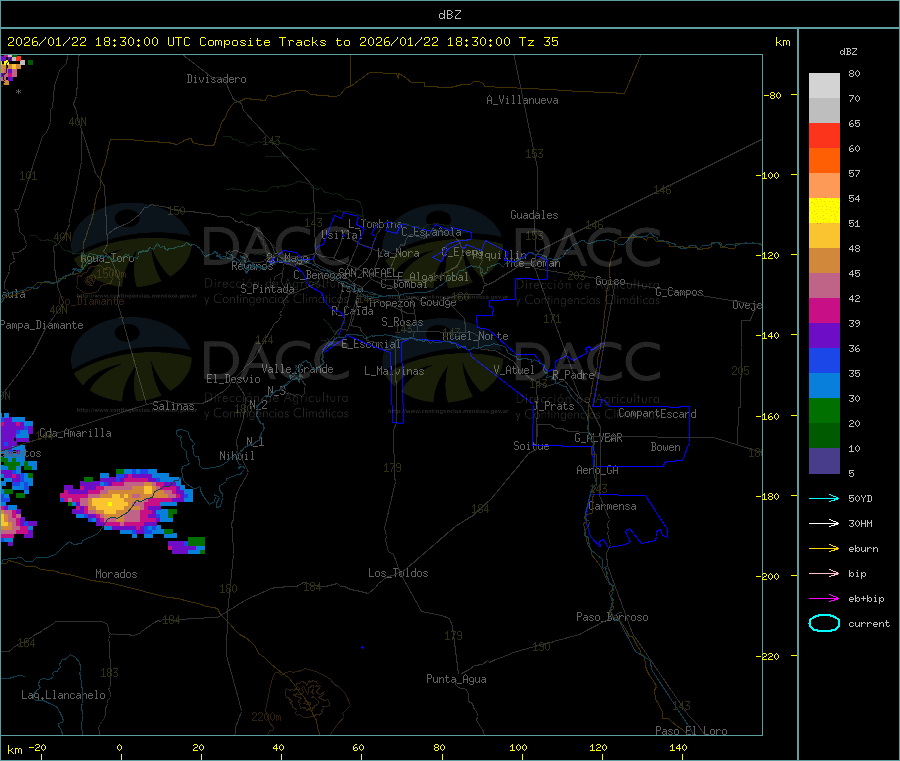Click the L_Malvinas map label
The width and height of the screenshot is (900, 761).
pos(394,371)
